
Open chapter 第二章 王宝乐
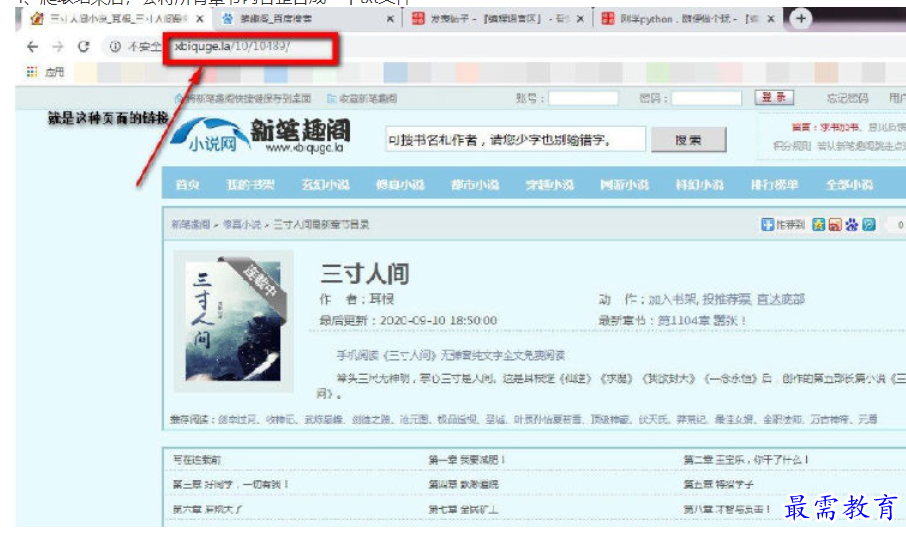746,460
